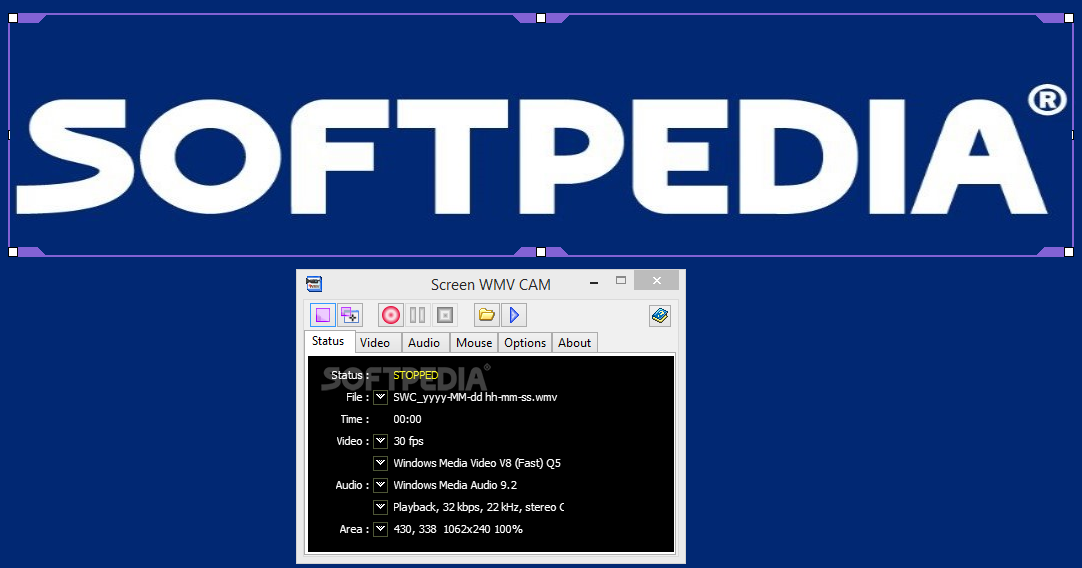
Task: Open the output folder icon
Action: click(x=486, y=315)
